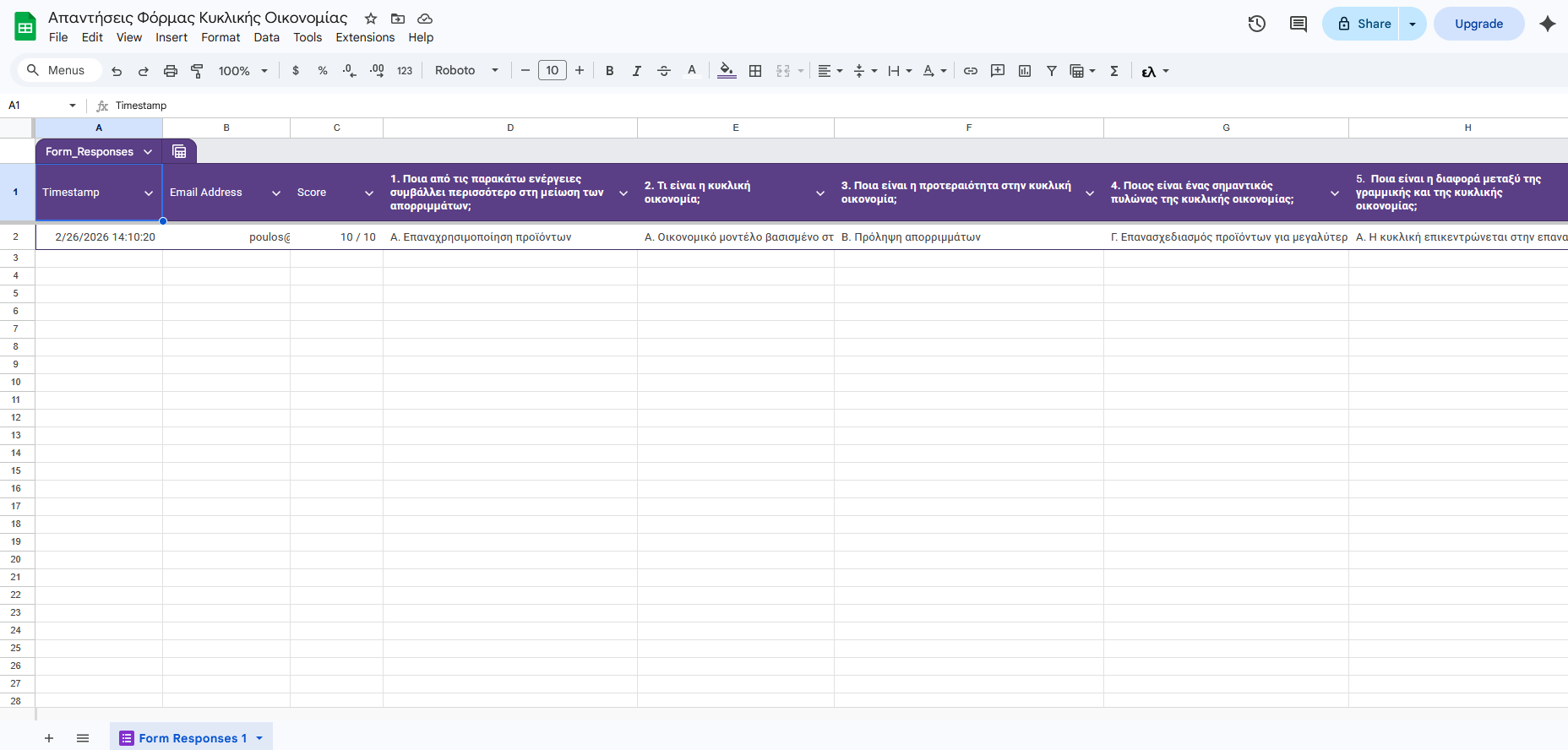
Task: Open all sheets list icon
Action: click(x=83, y=738)
